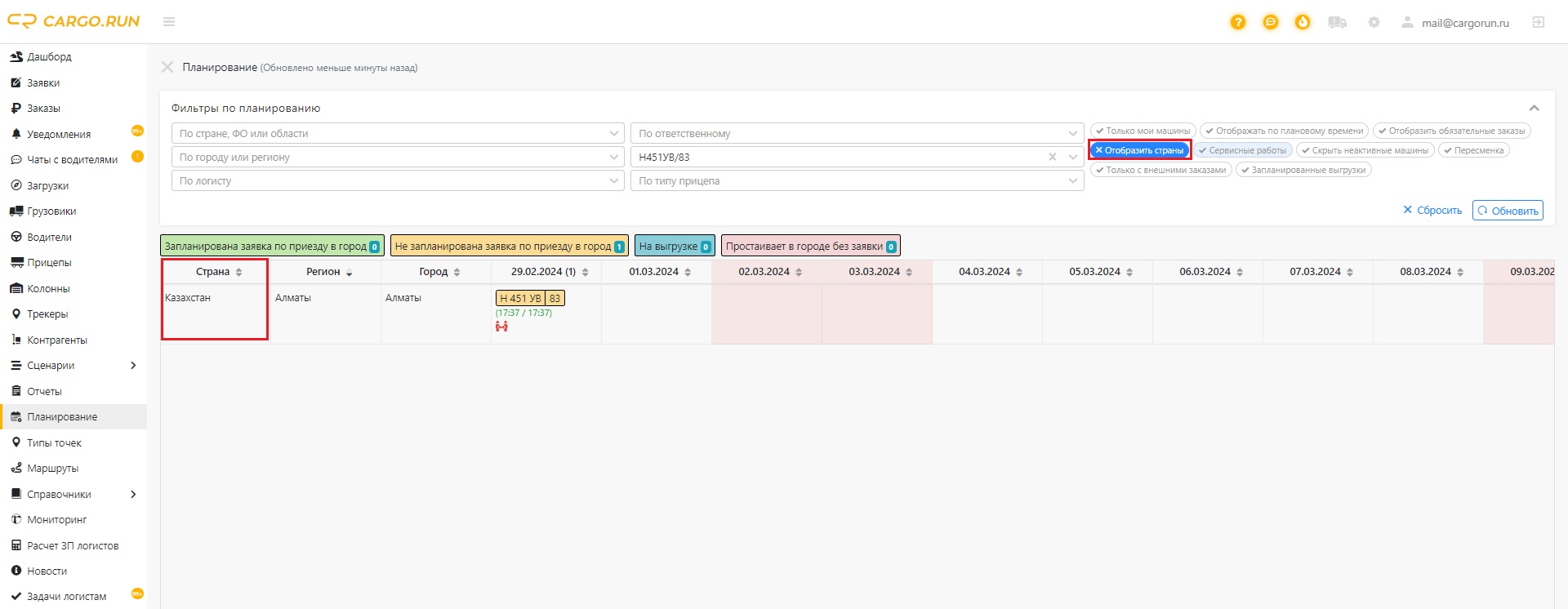Open the 'По стране, ФО или области' dropdown
The image size is (1568, 609).
398,134
